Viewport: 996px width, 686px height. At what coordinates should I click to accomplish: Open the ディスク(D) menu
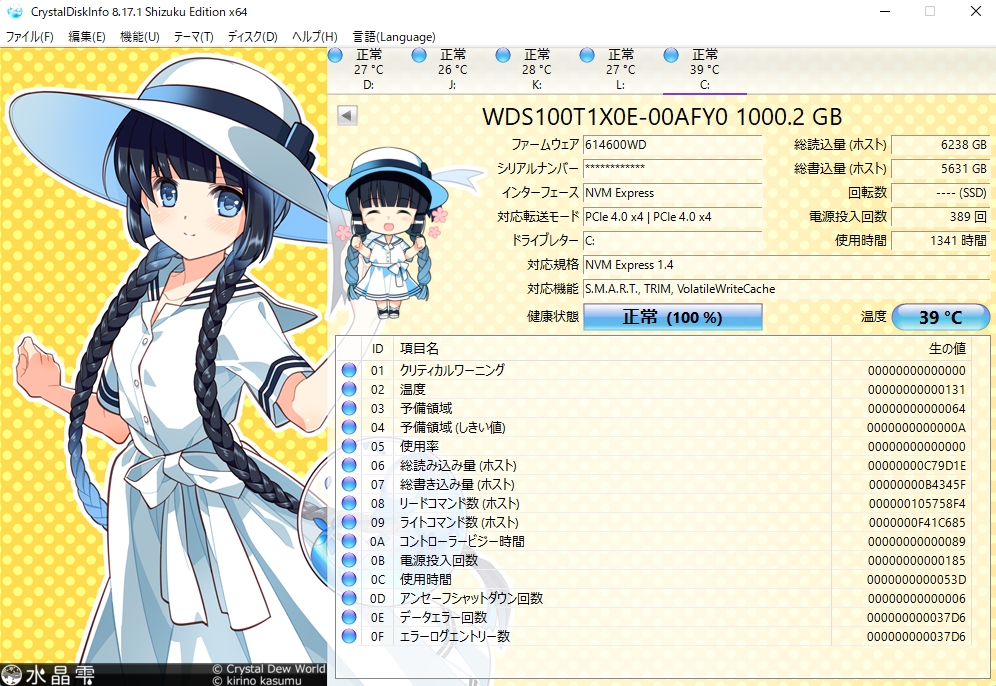(x=252, y=37)
